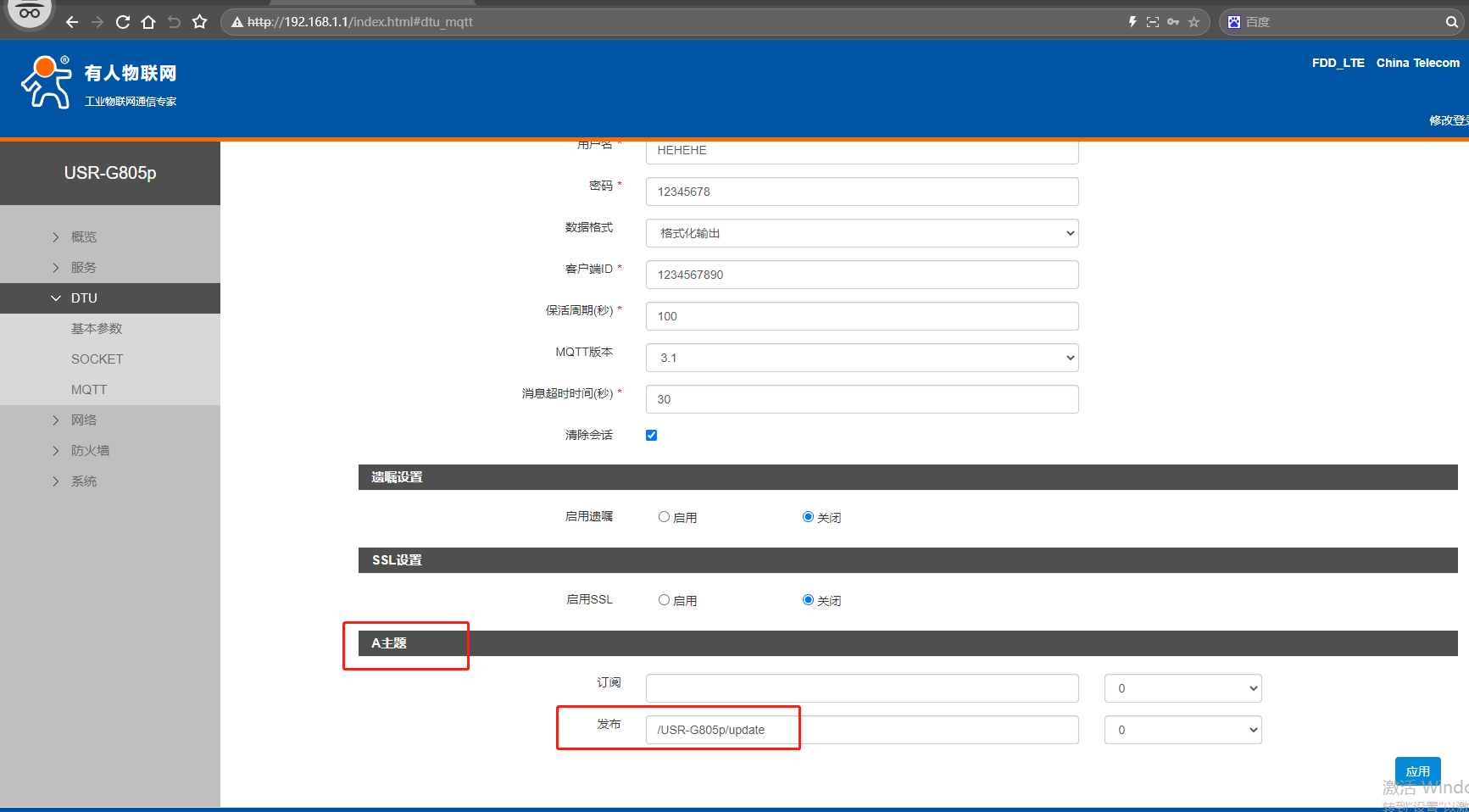Viewport: 1469px width, 812px height.
Task: Uncheck the 清除会话 checkbox
Action: [651, 436]
